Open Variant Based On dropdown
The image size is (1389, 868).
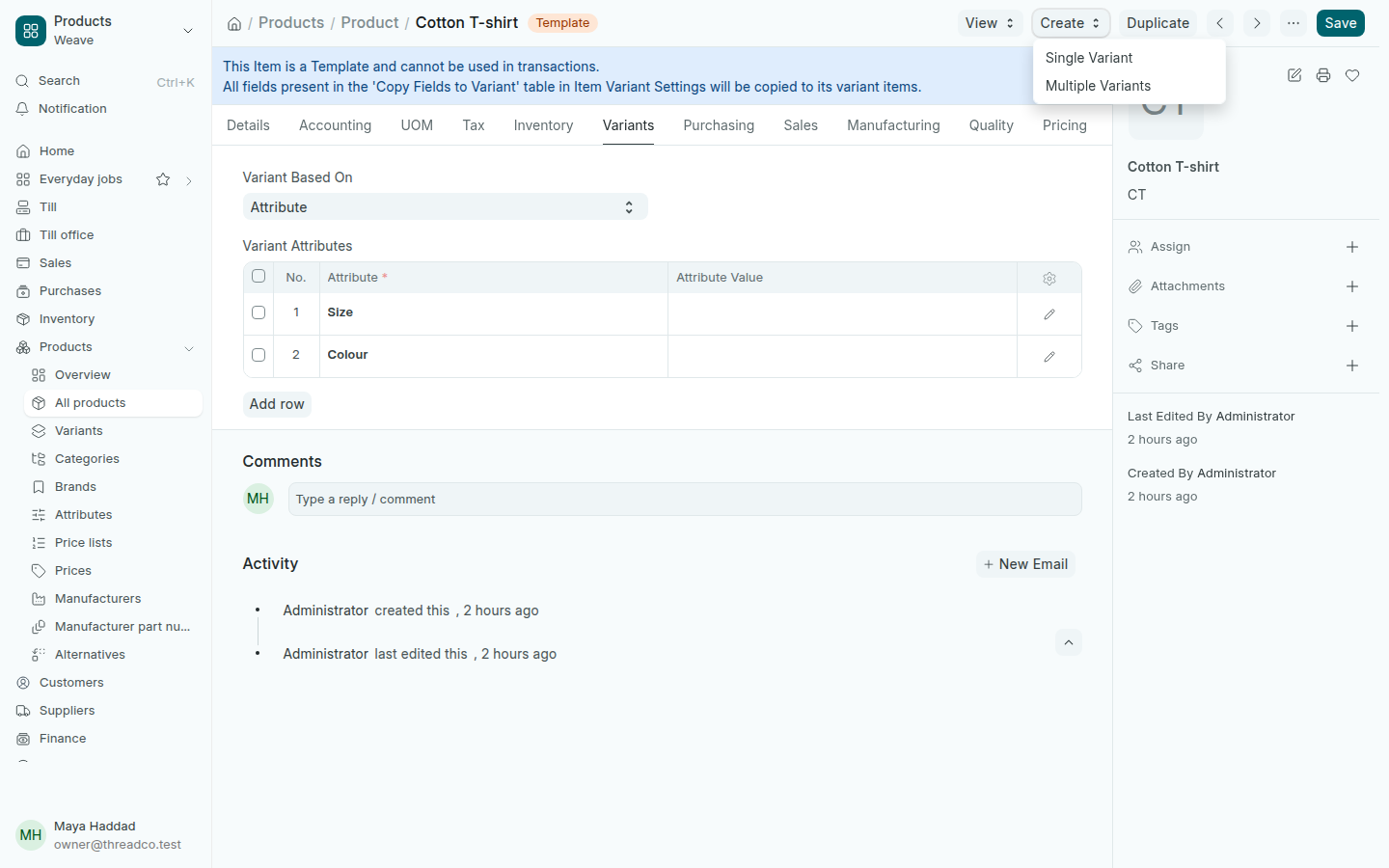[445, 207]
